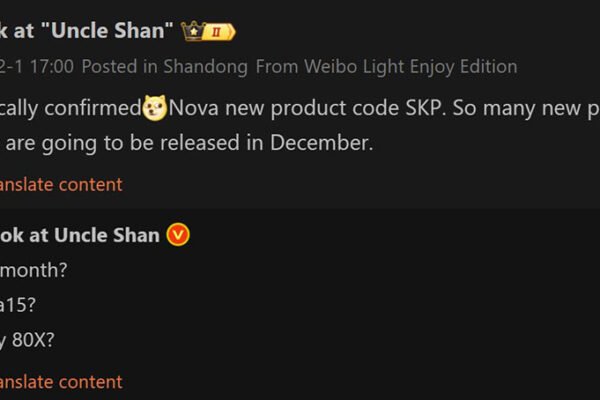This screenshot has height=400, width=600.
Task: Click the crown membership icon
Action: 192,31
